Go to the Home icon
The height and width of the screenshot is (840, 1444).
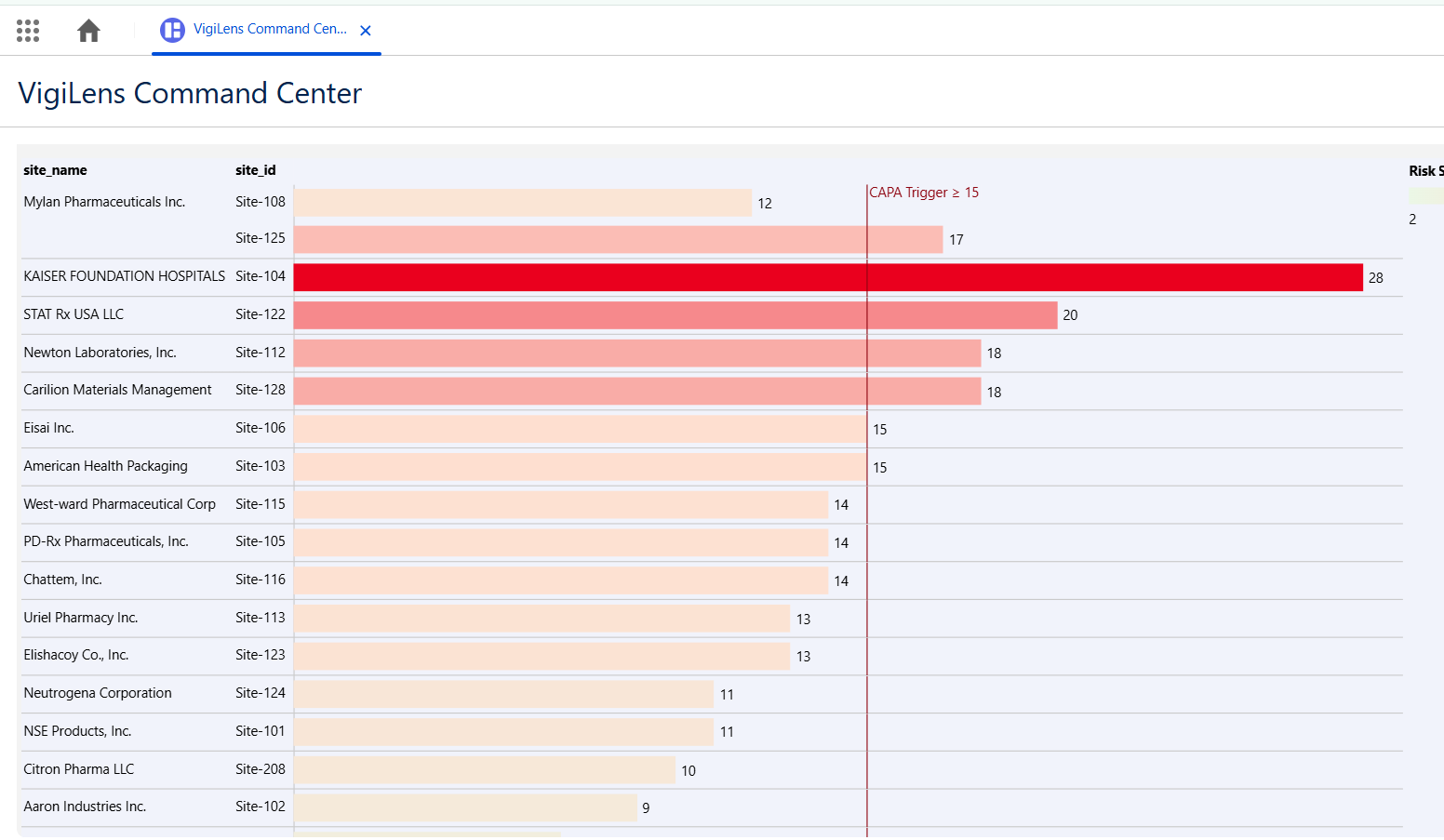tap(88, 31)
